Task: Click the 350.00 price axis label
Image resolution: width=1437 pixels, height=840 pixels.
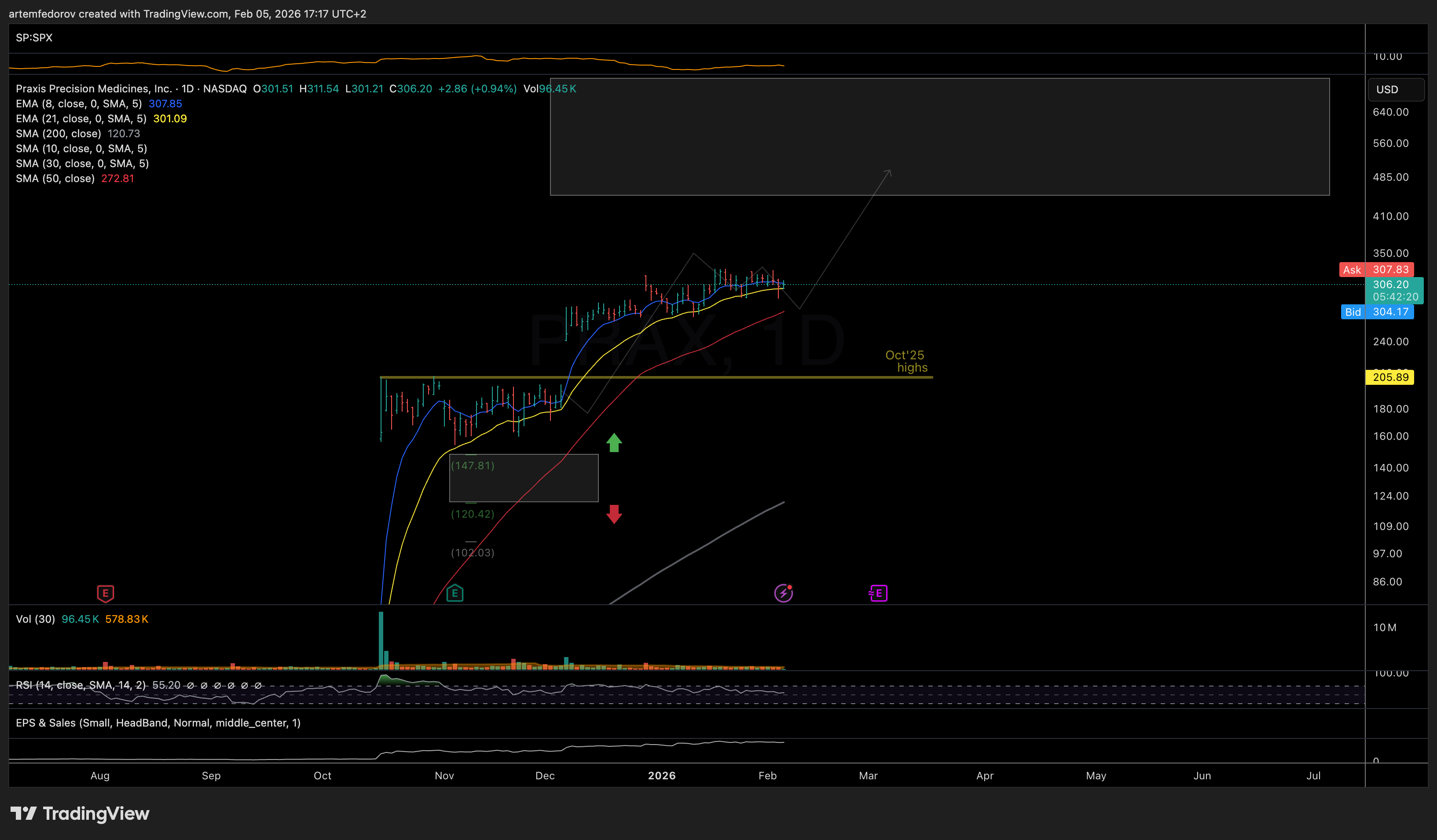Action: (1391, 253)
